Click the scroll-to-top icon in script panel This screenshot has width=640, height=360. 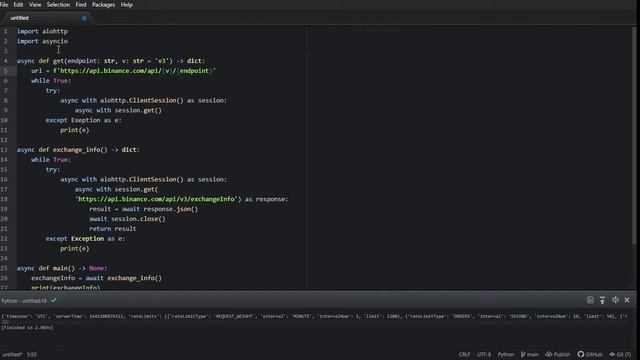pyautogui.click(x=602, y=300)
